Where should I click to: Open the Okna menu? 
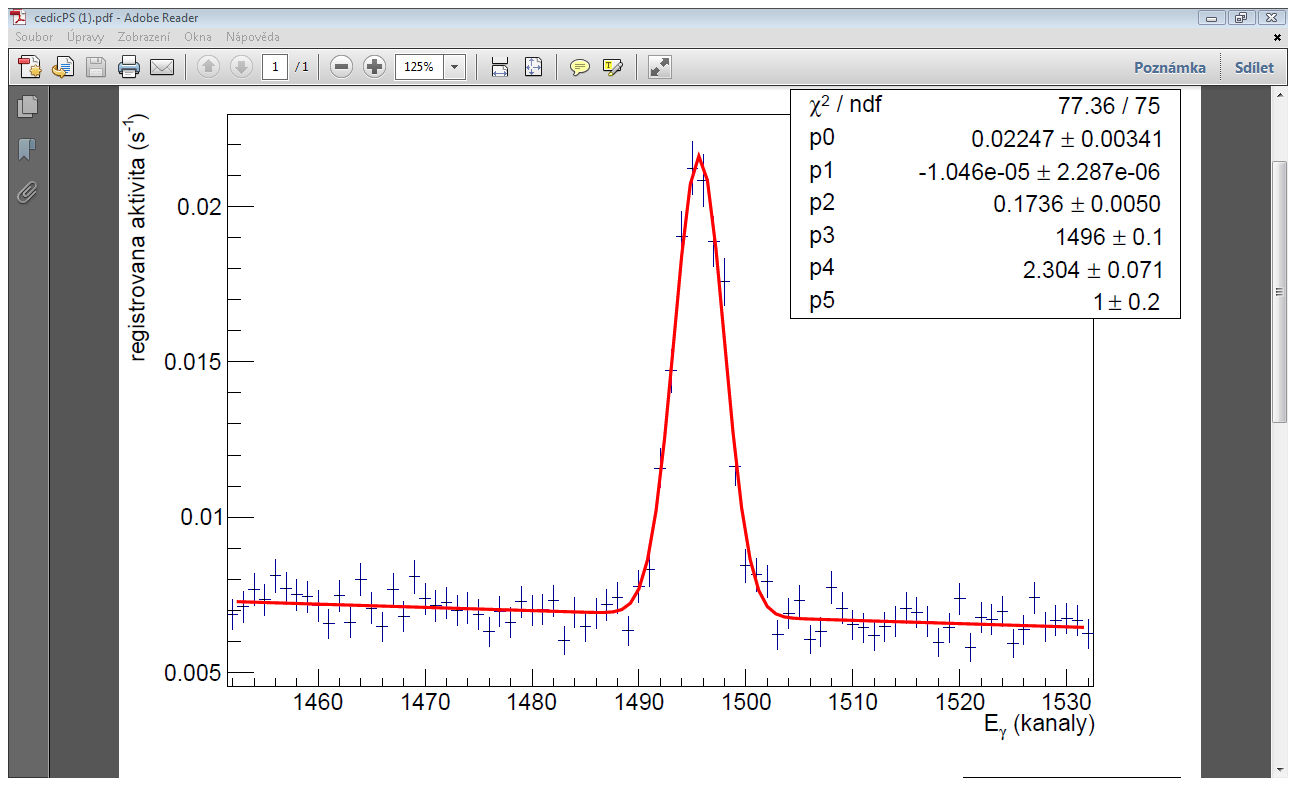tap(198, 36)
